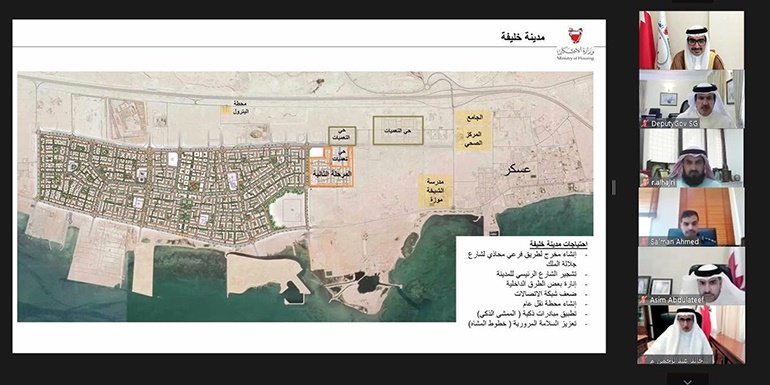Screen dimensions: 770x385
Task: Click the Ministry of Housing logo on the slide
Action: click(x=575, y=44)
